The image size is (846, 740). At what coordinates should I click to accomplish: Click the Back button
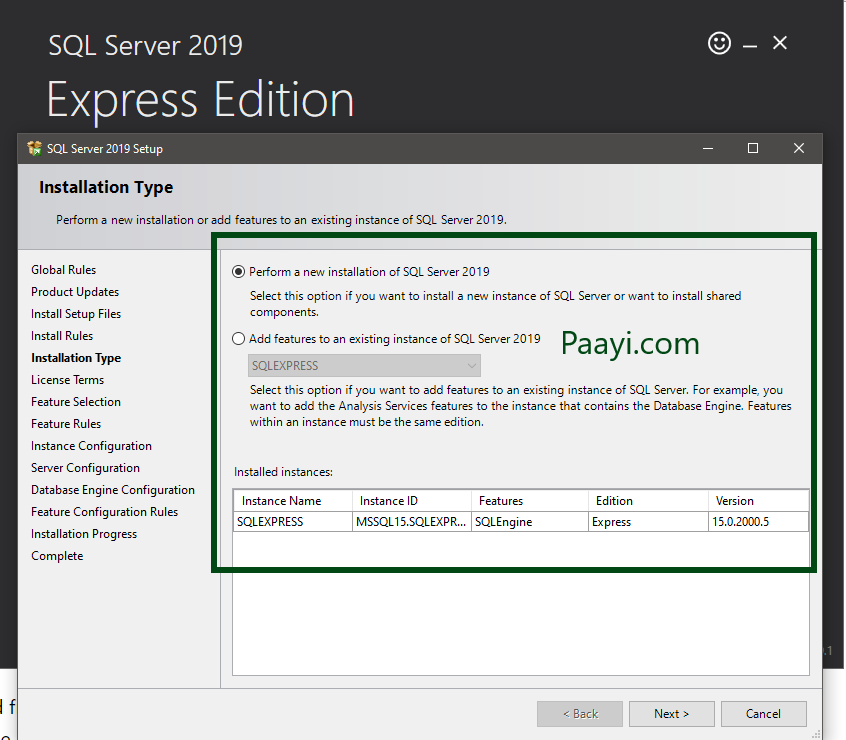[x=580, y=713]
